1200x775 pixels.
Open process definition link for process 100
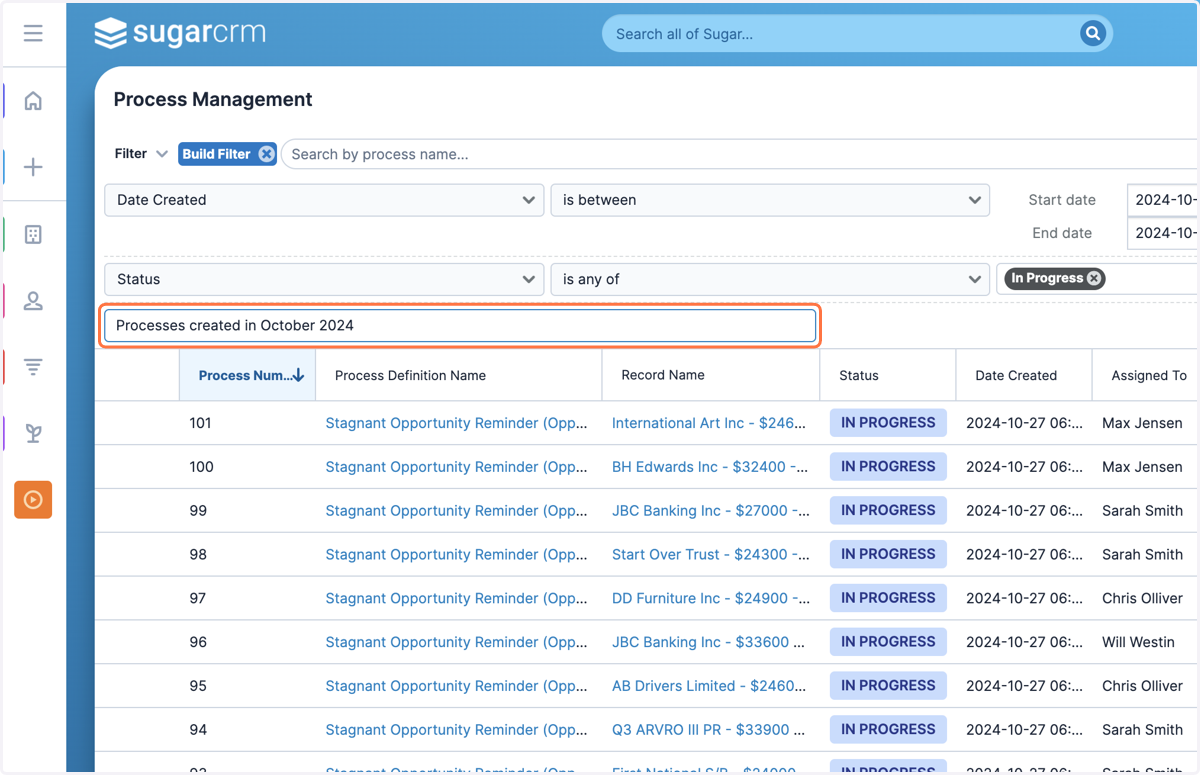457,467
